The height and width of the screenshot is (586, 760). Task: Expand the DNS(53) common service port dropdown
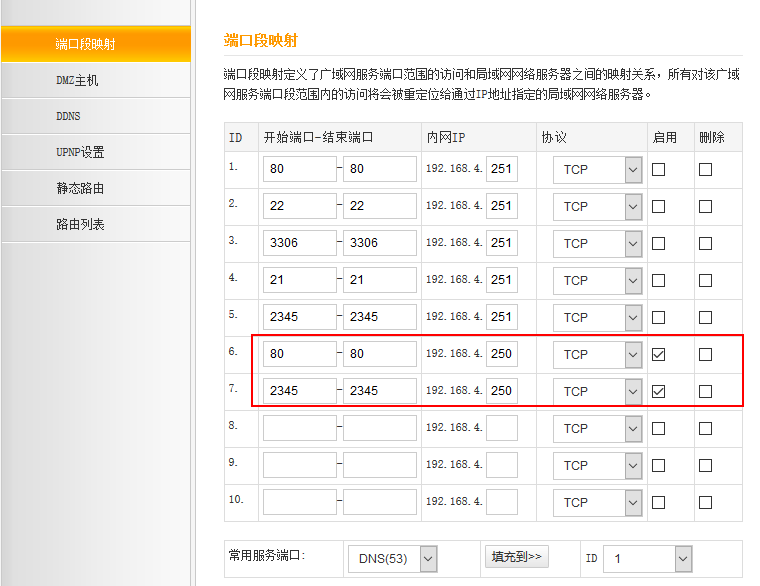[393, 559]
